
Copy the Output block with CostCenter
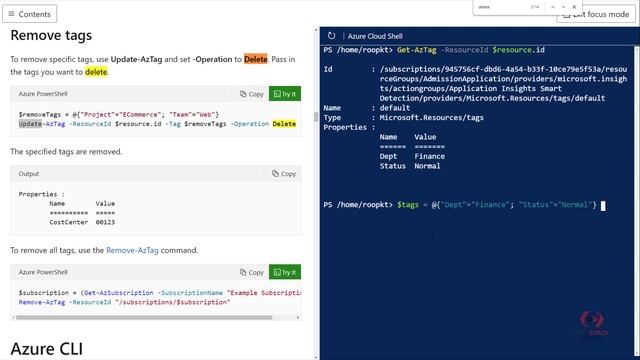(284, 173)
